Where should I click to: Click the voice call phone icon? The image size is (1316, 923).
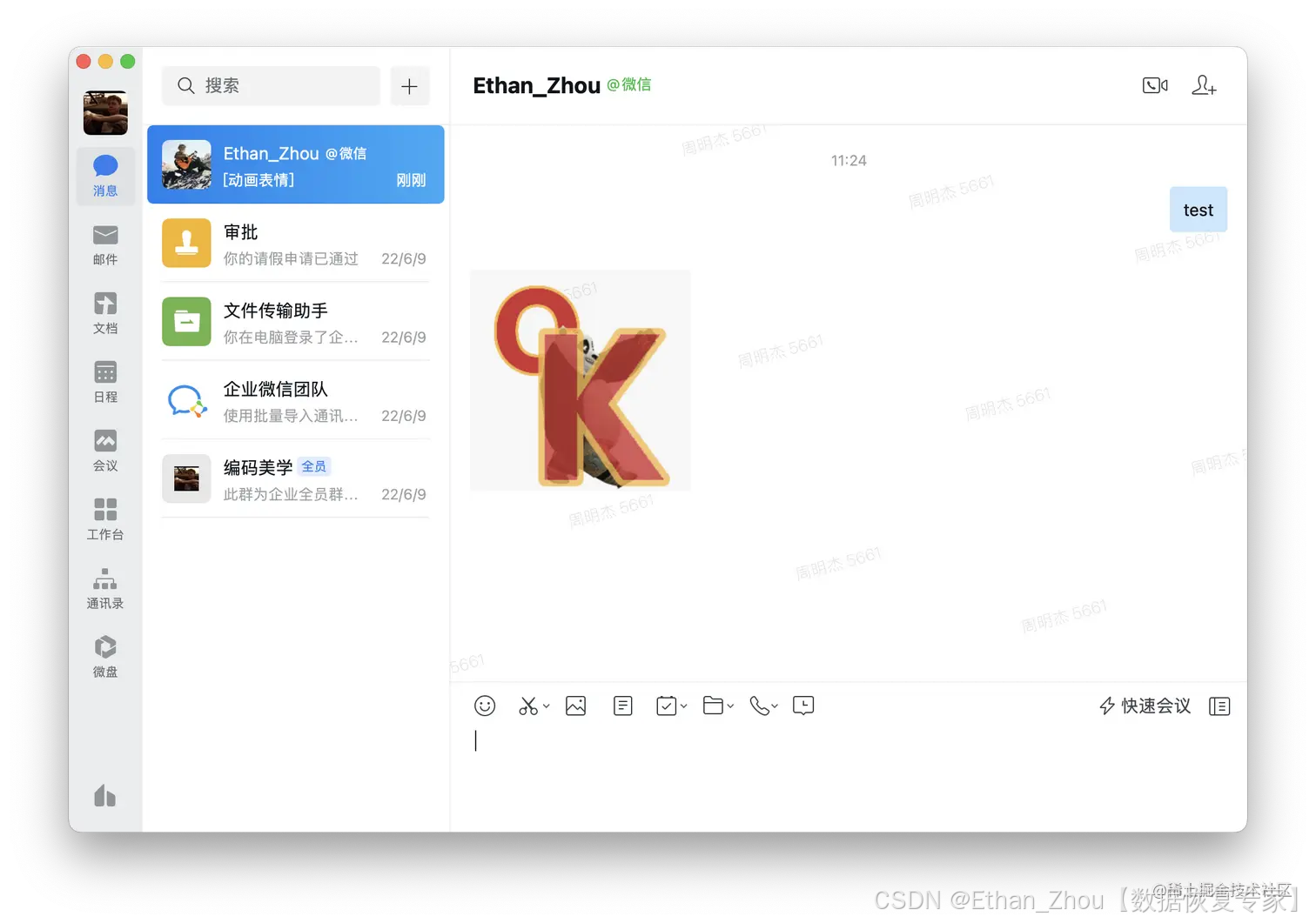pyautogui.click(x=759, y=706)
